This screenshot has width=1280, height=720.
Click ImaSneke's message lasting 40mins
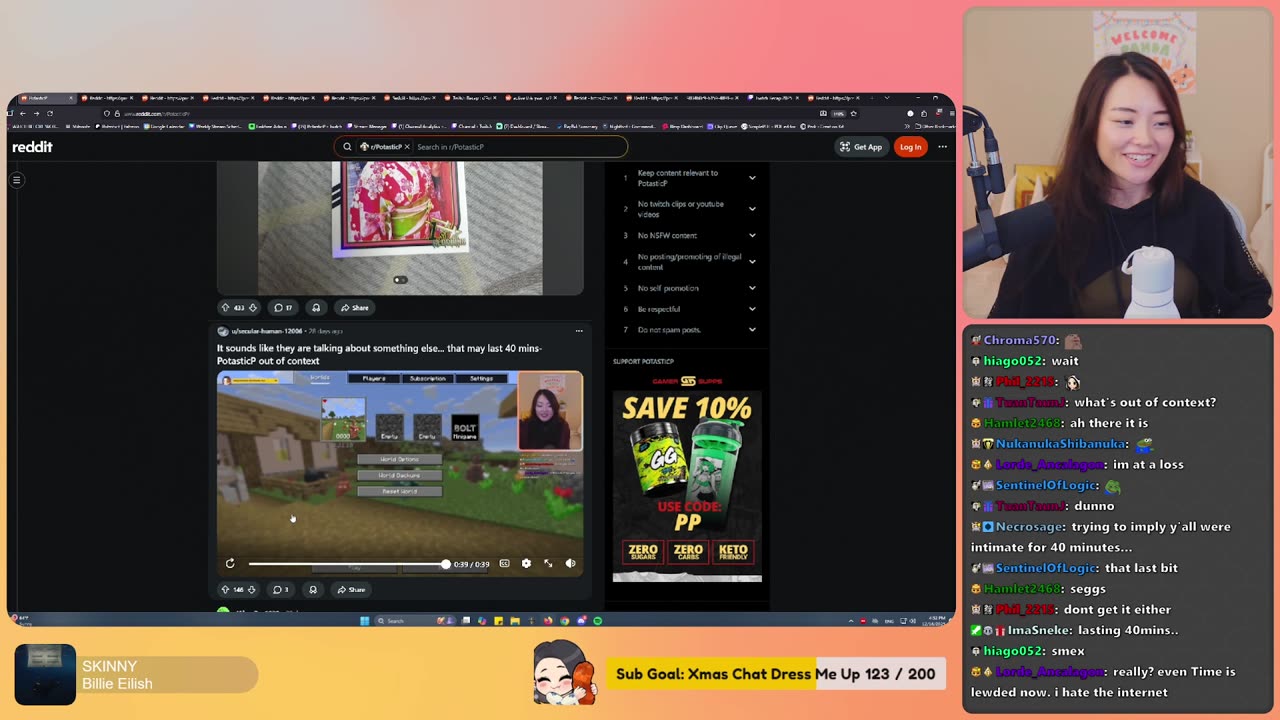coord(1075,630)
